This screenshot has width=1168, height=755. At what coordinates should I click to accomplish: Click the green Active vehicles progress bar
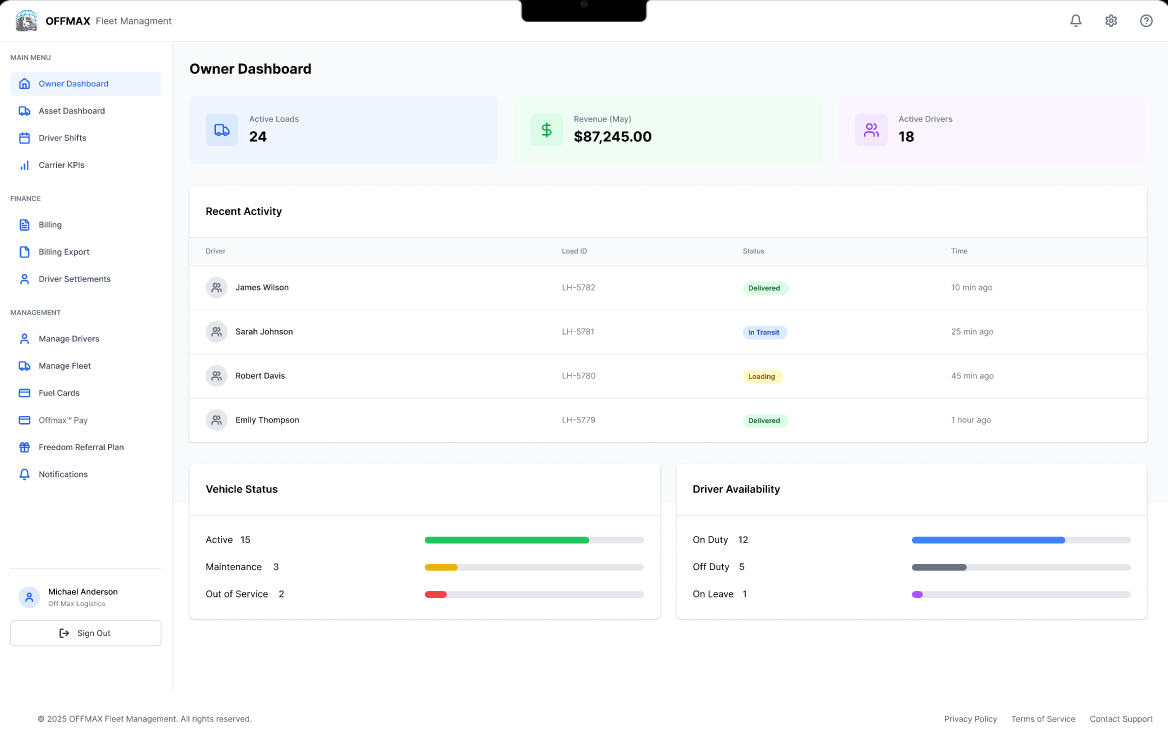point(507,540)
